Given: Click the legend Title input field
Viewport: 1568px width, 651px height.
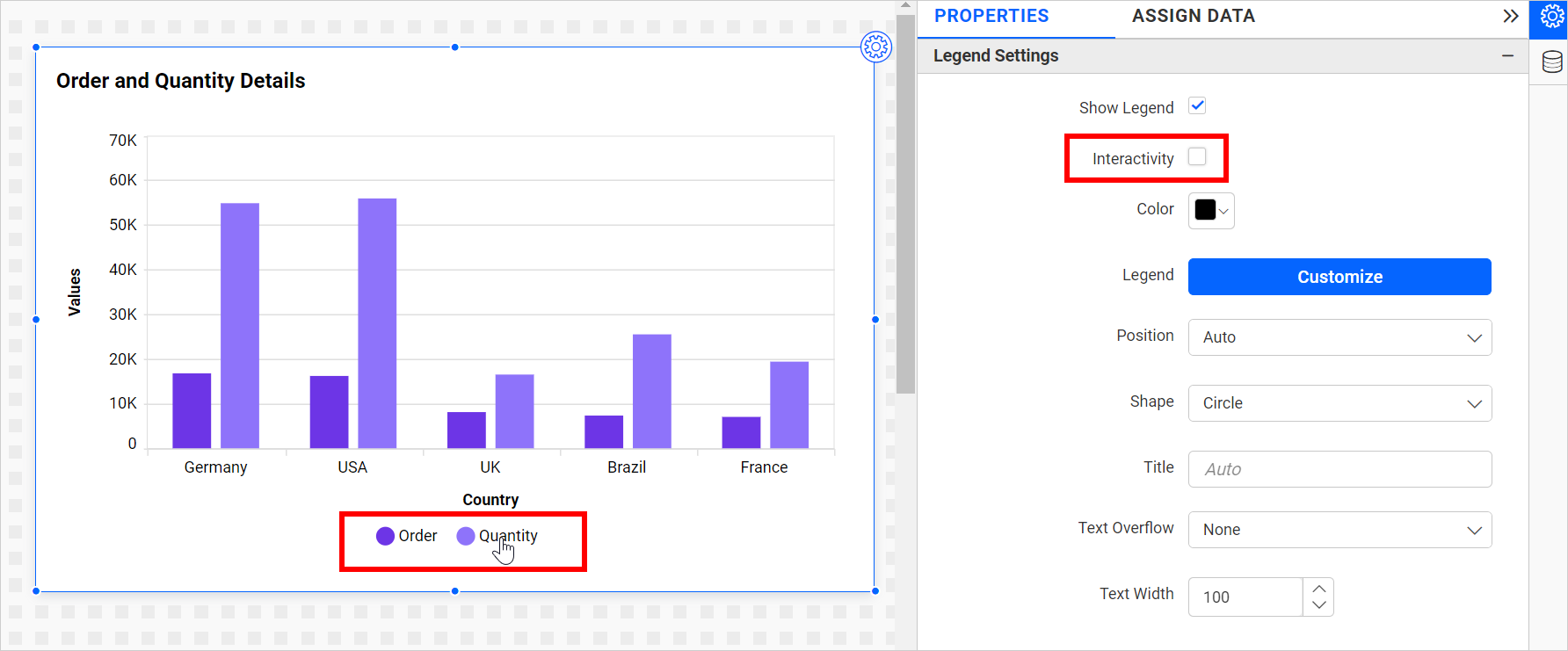Looking at the screenshot, I should [x=1339, y=469].
